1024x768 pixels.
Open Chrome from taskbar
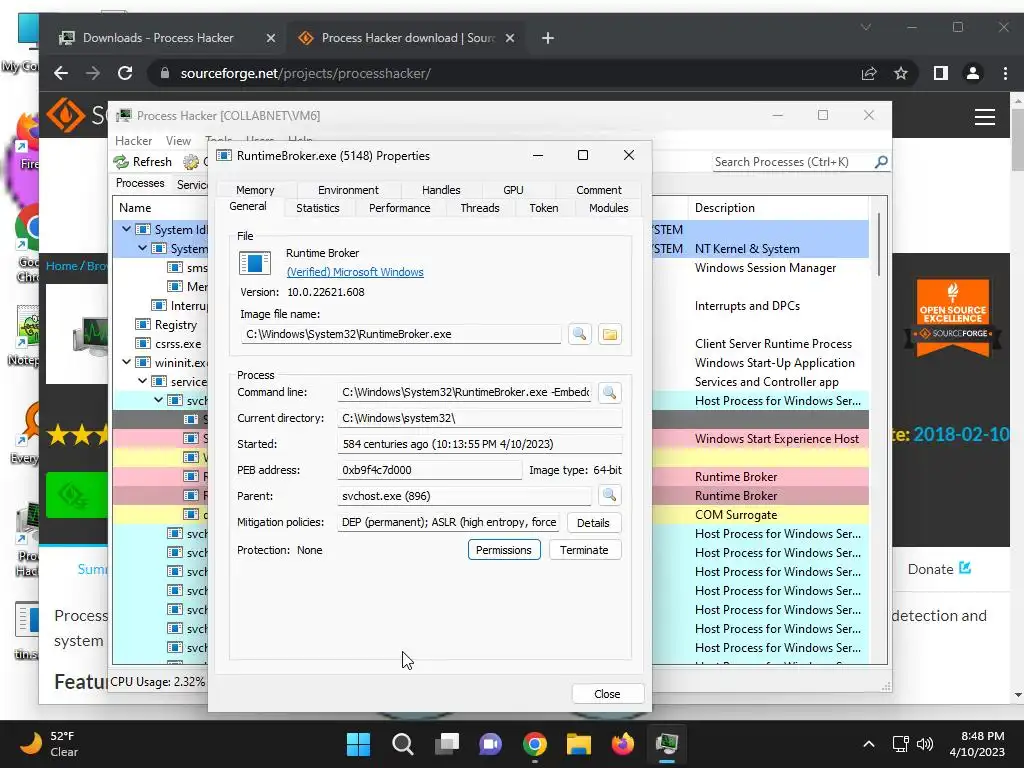[535, 744]
